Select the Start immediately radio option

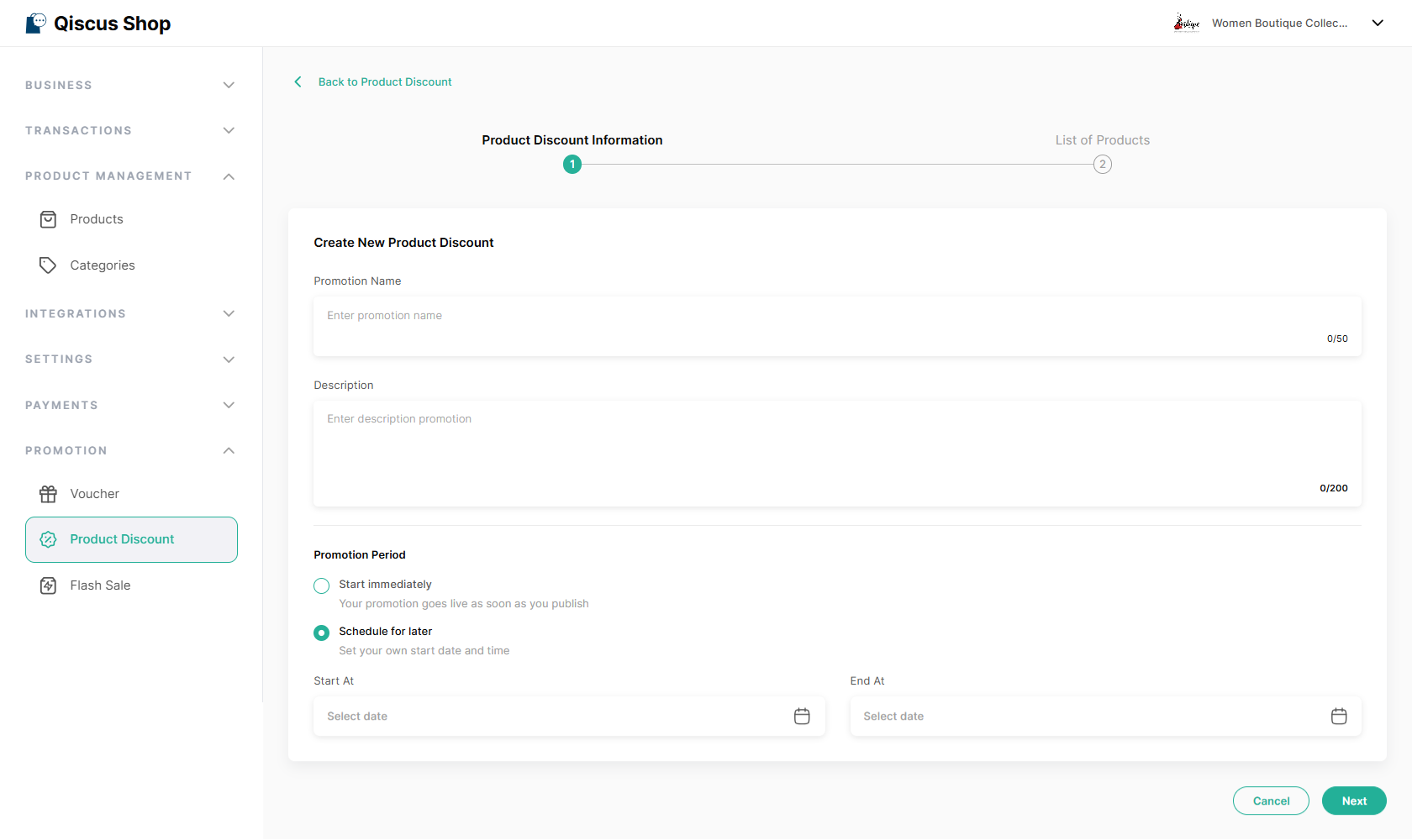click(321, 585)
